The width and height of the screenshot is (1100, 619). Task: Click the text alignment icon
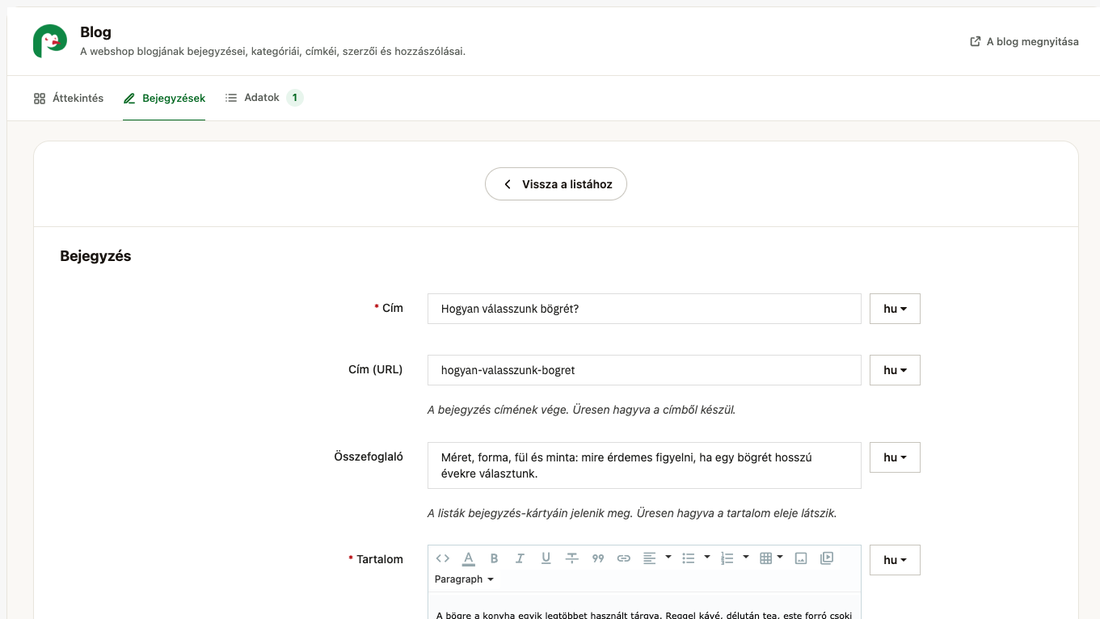[650, 559]
